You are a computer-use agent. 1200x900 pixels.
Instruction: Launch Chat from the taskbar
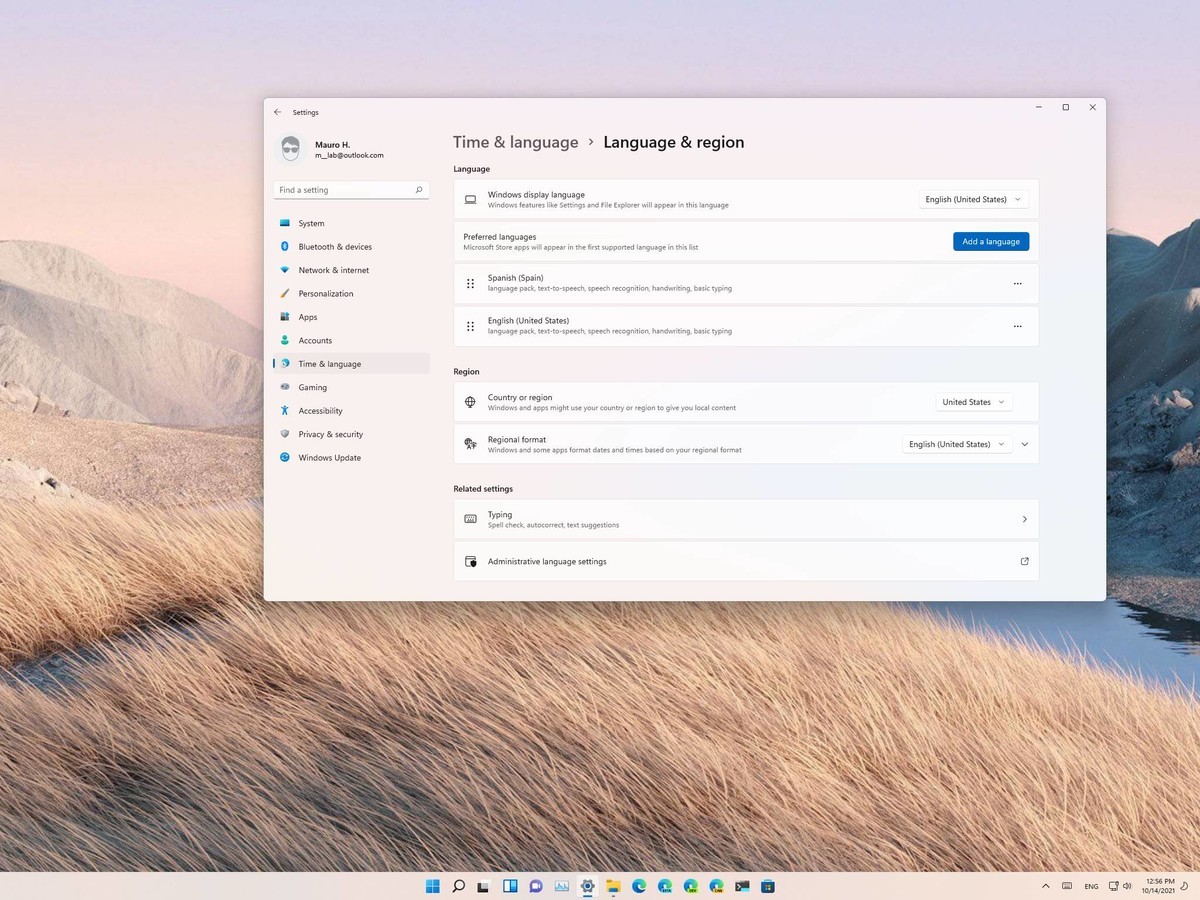[536, 886]
